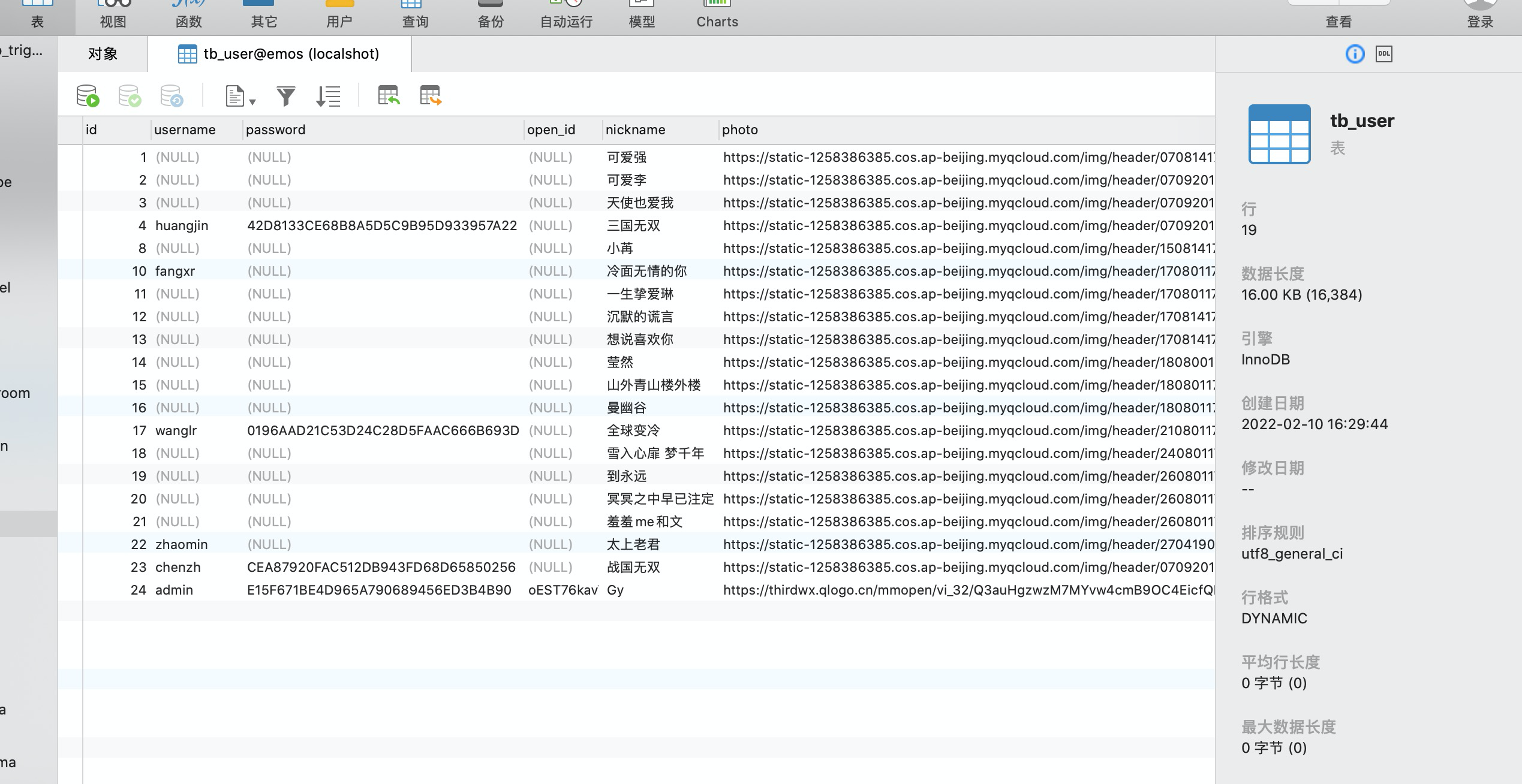Select the huangjin username cell

click(x=196, y=225)
